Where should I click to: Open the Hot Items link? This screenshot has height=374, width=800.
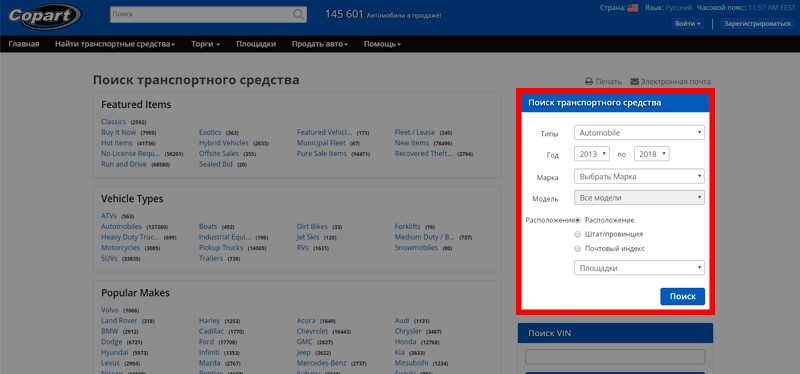coord(117,143)
